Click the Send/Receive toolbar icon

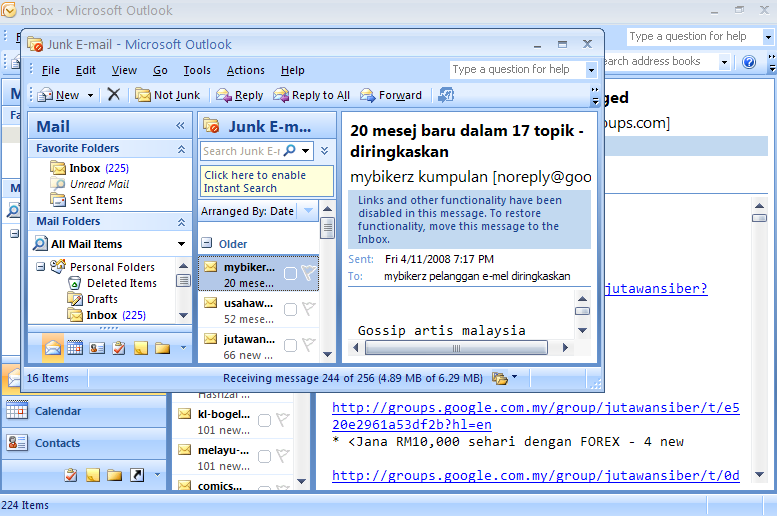(x=445, y=95)
